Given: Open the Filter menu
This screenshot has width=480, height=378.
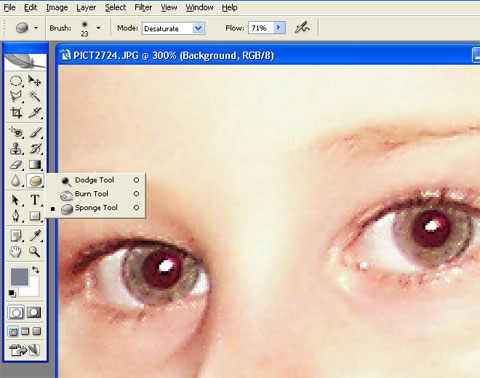Looking at the screenshot, I should (143, 7).
